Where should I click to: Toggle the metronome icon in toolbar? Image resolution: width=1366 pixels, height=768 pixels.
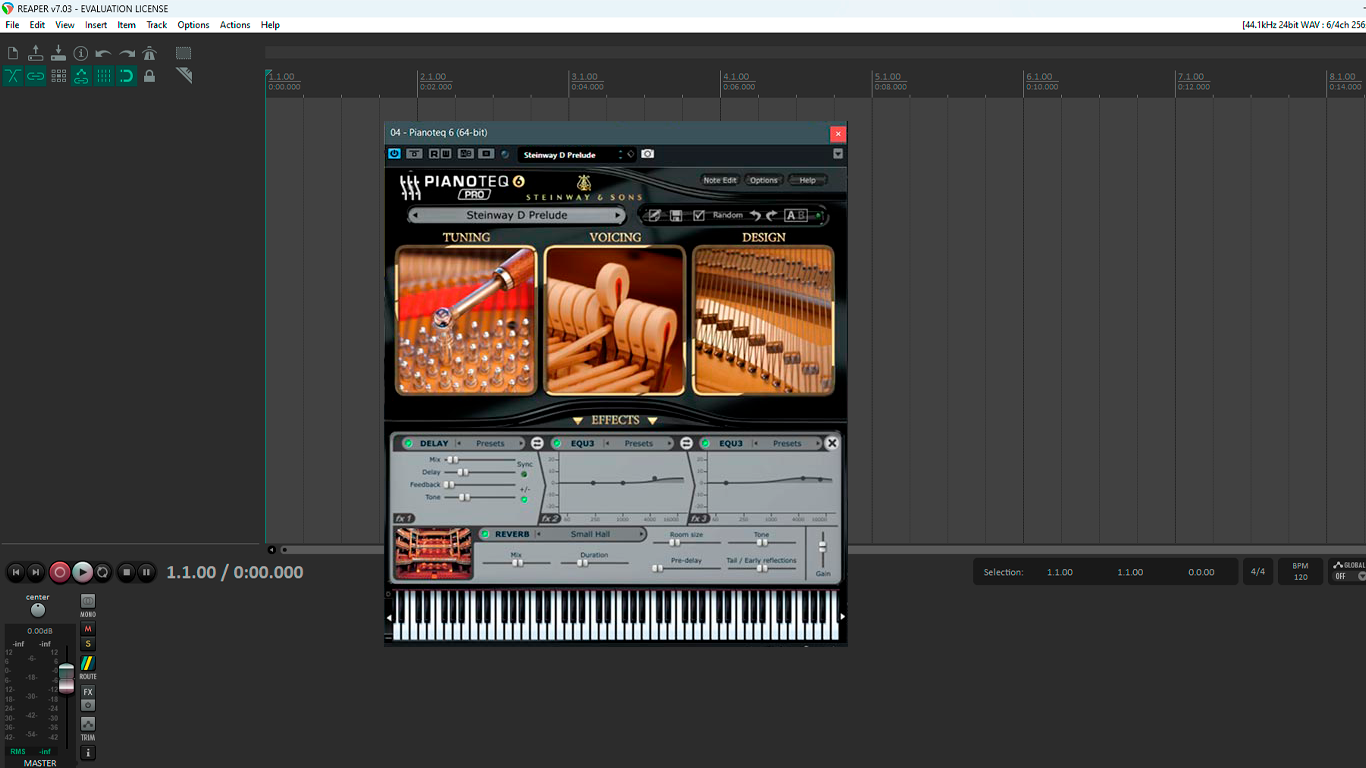click(150, 53)
